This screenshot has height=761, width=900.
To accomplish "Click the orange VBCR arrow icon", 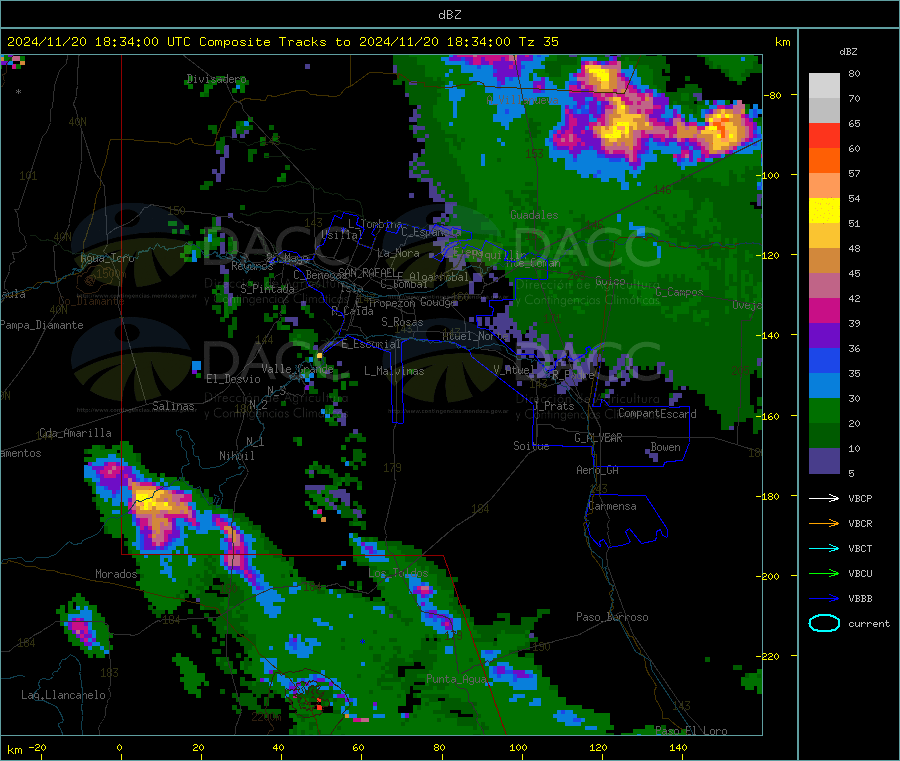I will tap(824, 523).
